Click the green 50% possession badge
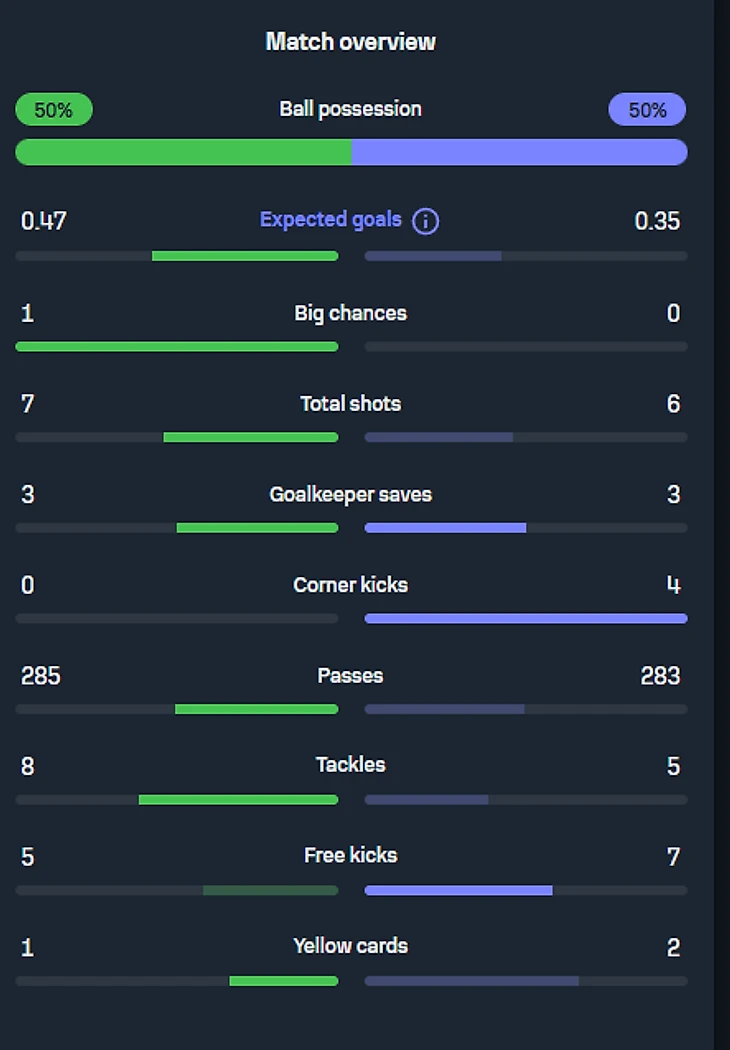 point(54,110)
